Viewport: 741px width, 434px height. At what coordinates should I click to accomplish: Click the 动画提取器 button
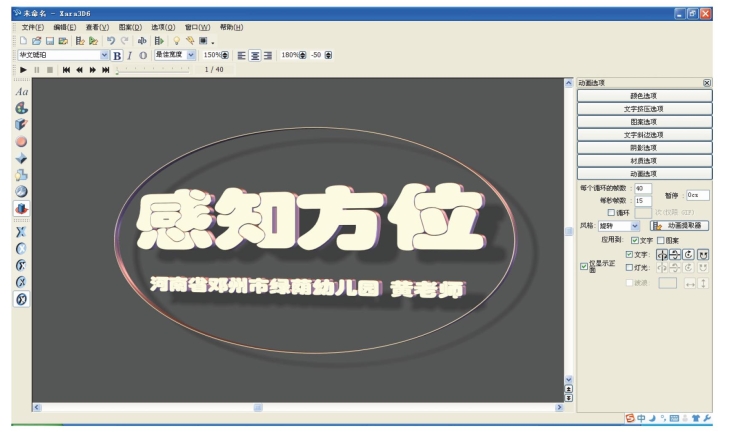click(680, 226)
